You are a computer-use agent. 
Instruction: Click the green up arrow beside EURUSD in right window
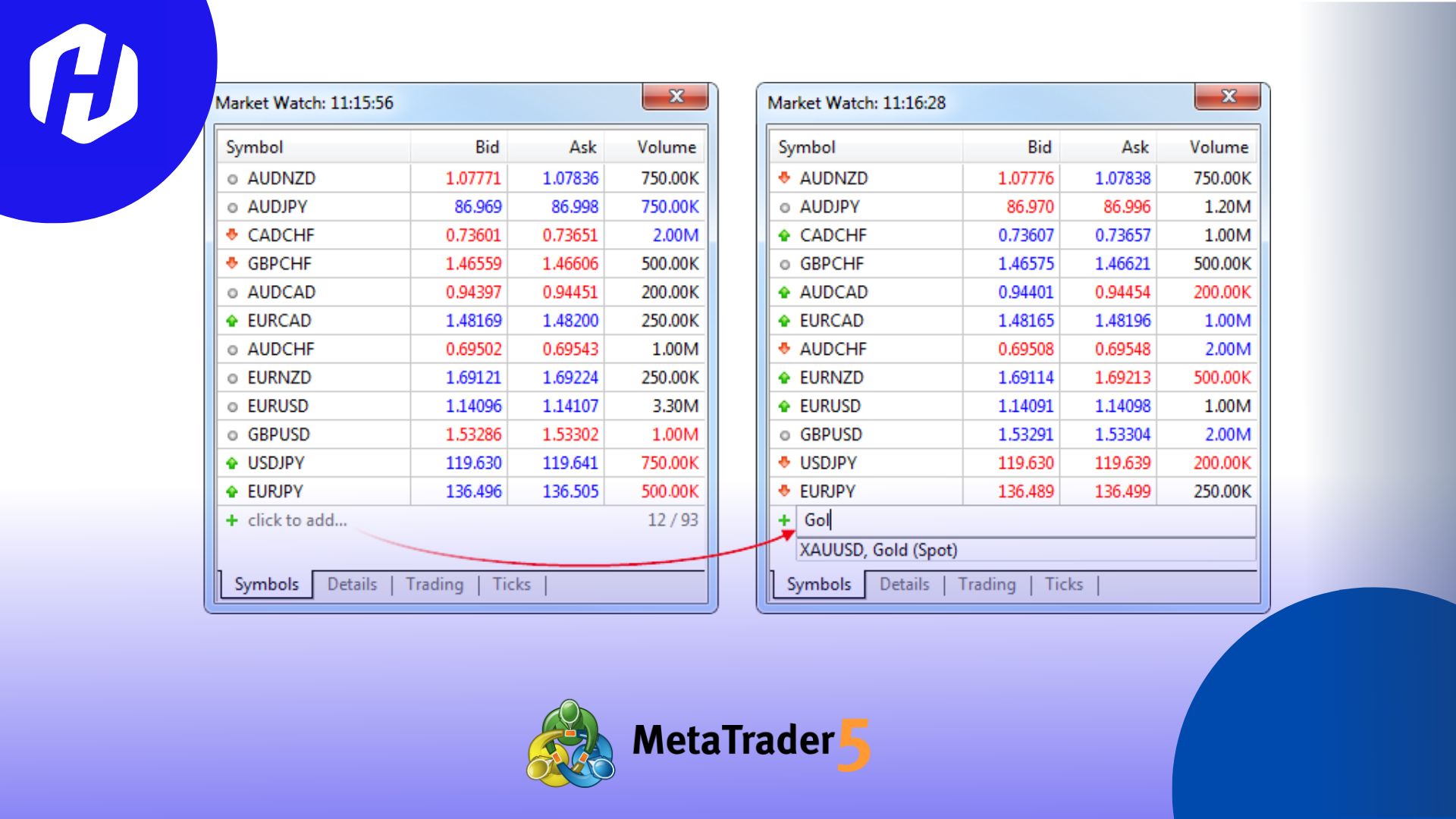pyautogui.click(x=784, y=406)
